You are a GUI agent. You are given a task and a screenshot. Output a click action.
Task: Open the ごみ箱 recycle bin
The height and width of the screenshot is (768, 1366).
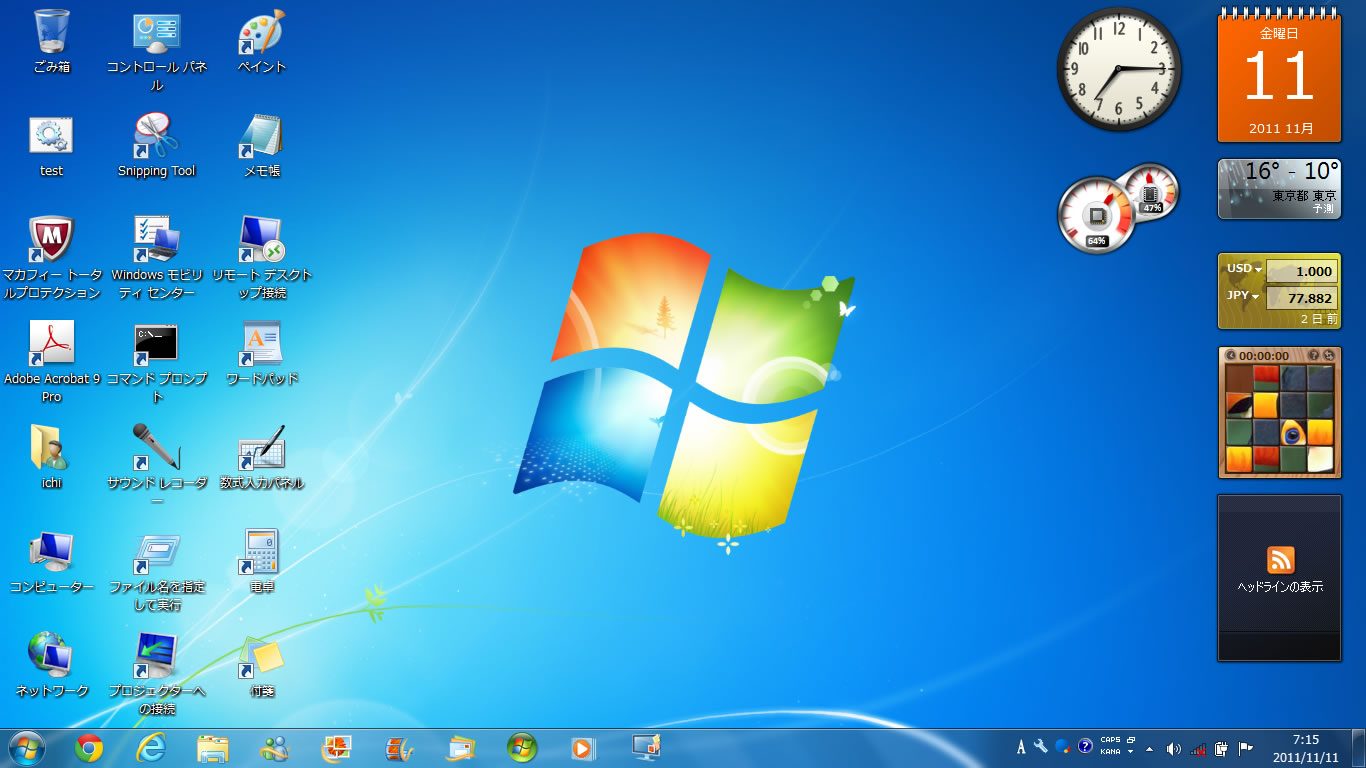51,35
